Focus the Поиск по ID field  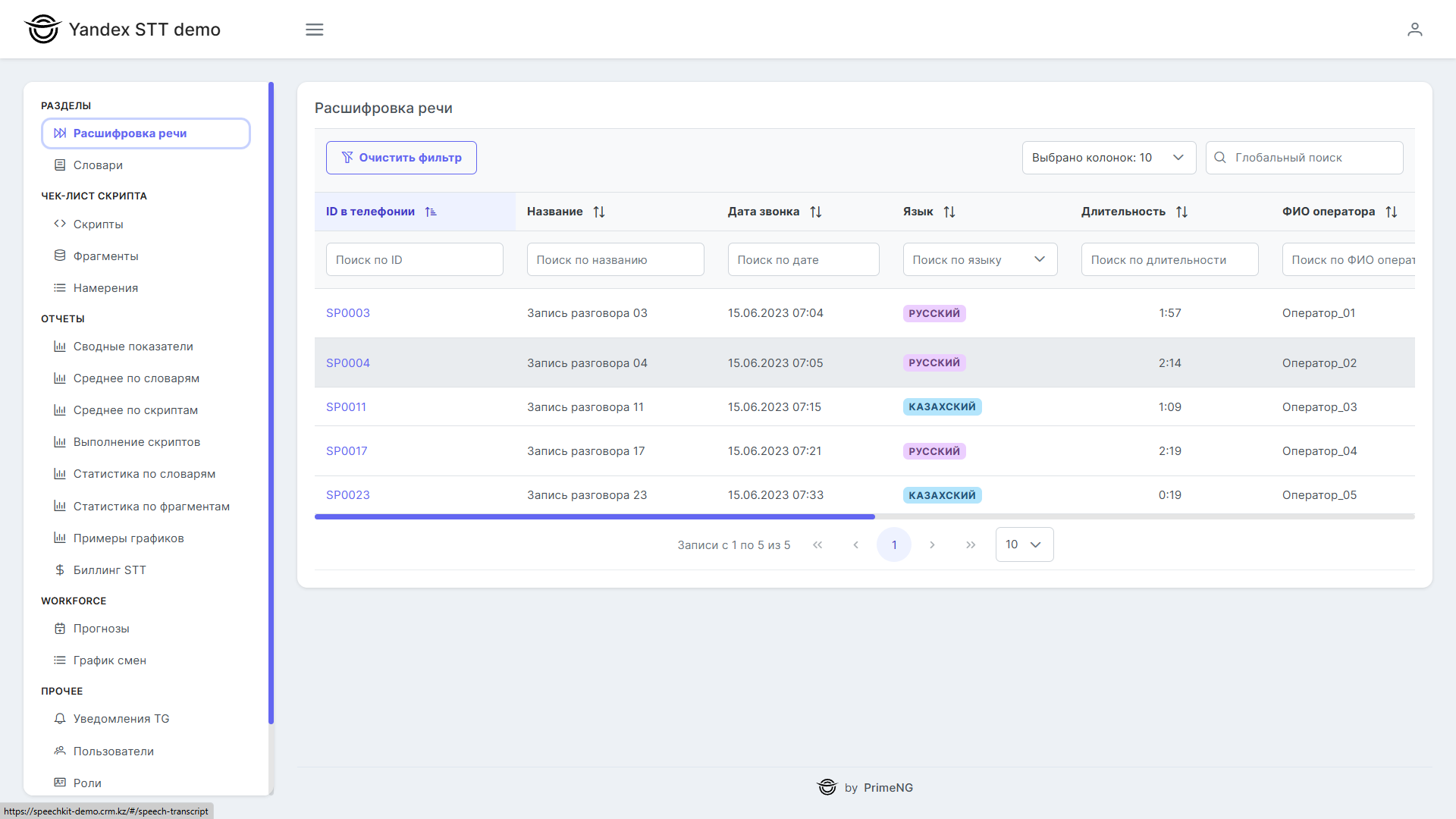click(x=415, y=259)
